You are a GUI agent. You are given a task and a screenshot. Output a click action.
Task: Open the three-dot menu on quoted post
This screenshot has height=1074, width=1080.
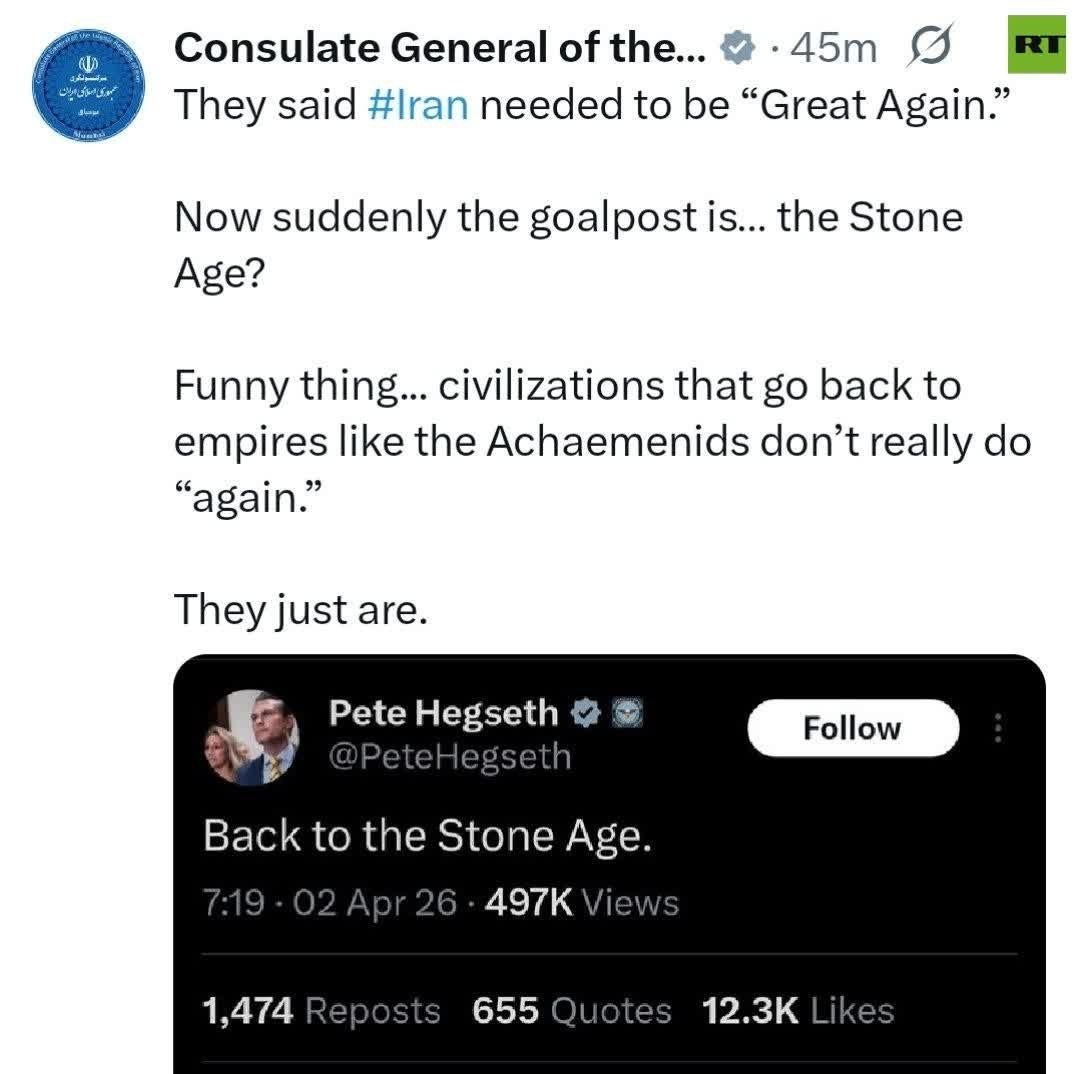996,728
